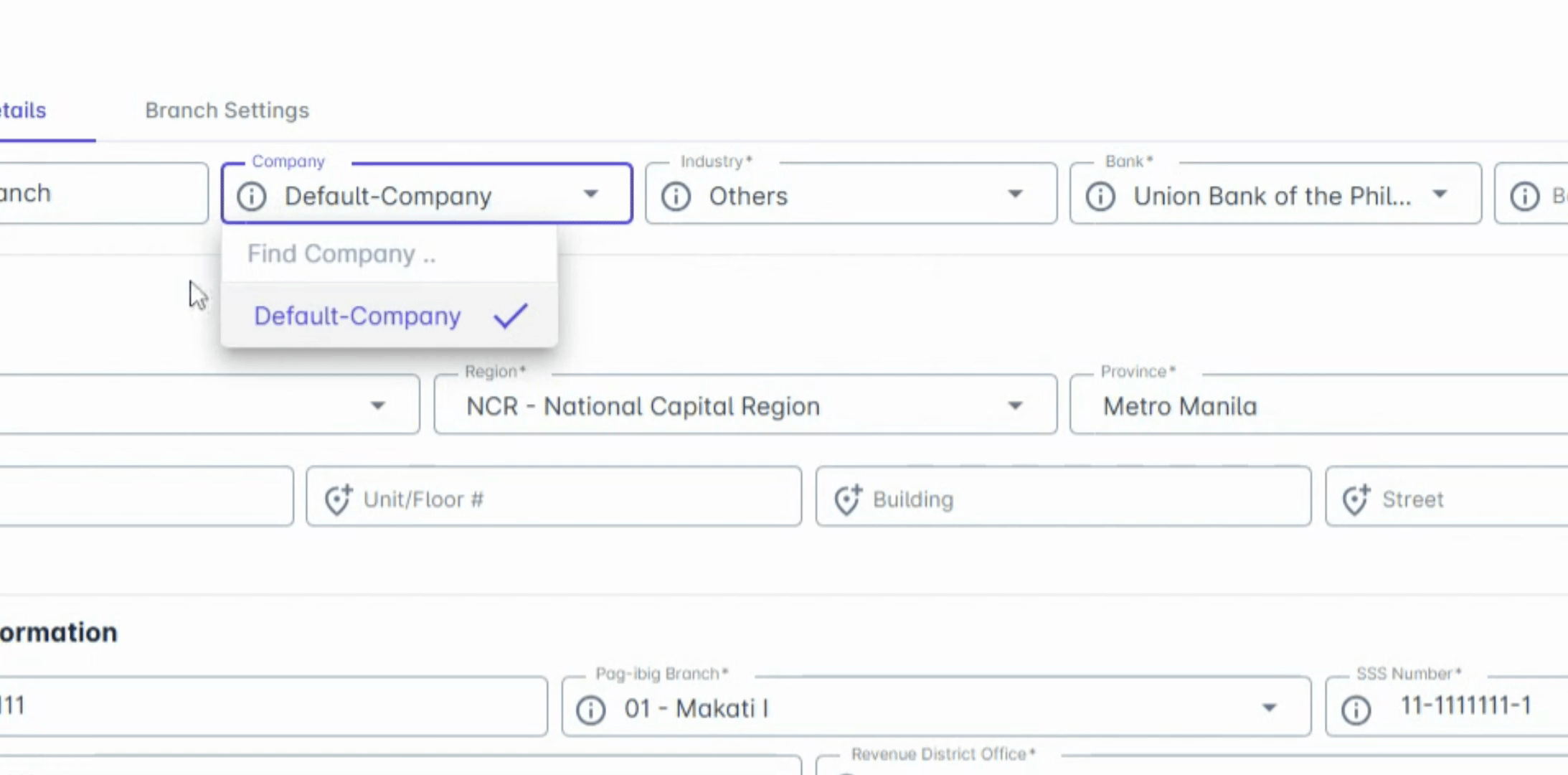Click the Bank field info icon
1568x775 pixels.
[1100, 196]
